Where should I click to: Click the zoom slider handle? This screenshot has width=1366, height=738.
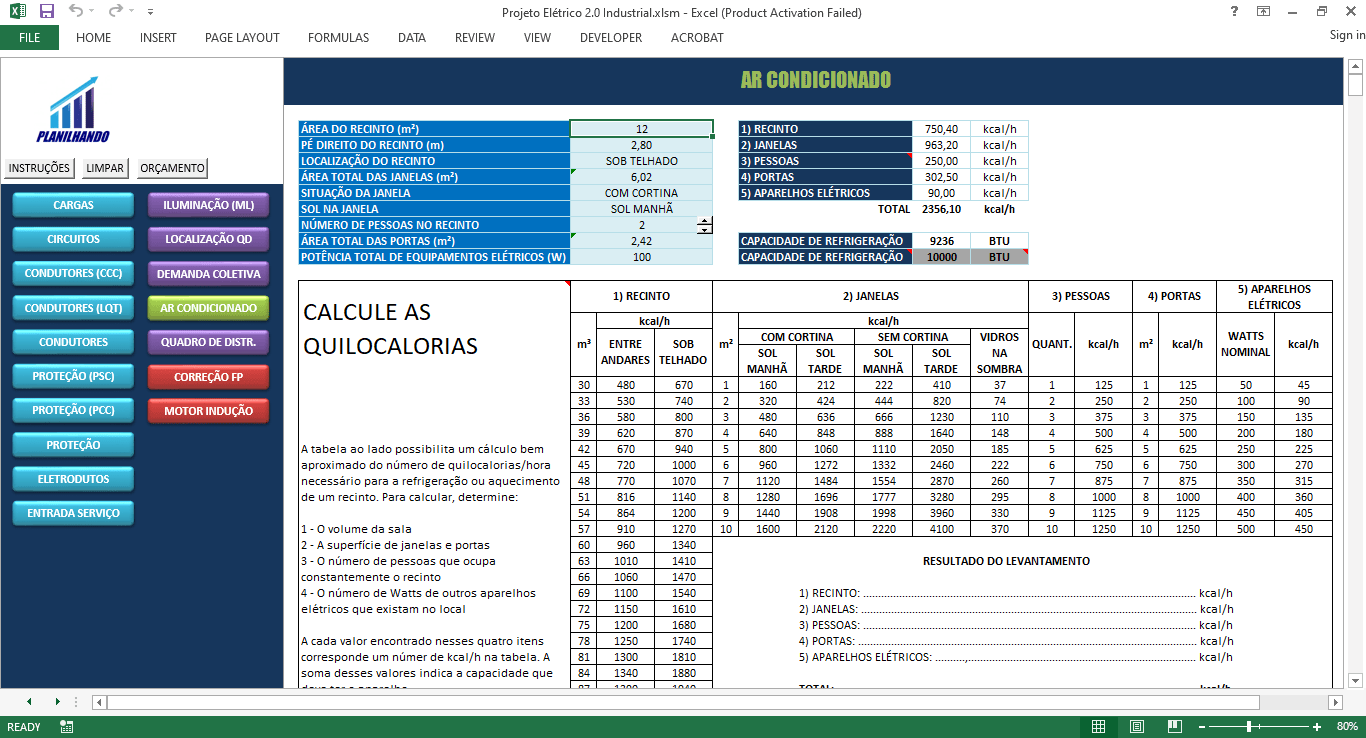pos(1249,727)
